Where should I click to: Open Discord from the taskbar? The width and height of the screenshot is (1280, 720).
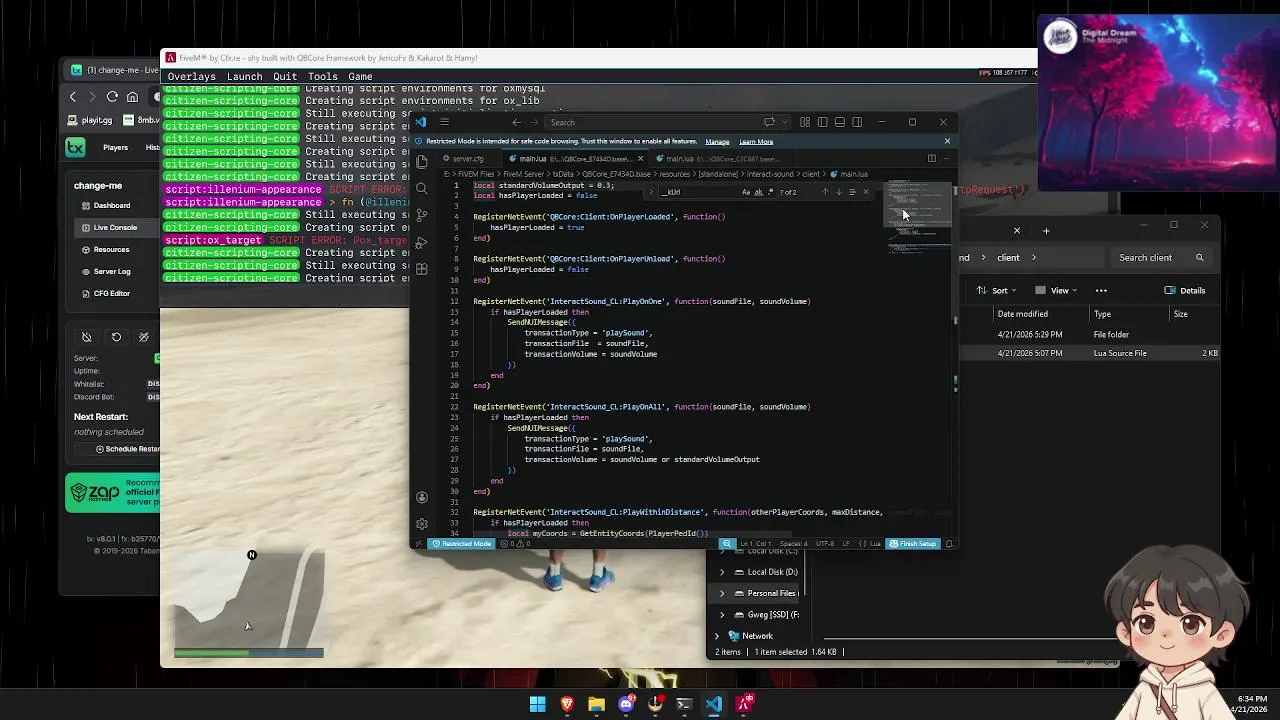pos(626,704)
